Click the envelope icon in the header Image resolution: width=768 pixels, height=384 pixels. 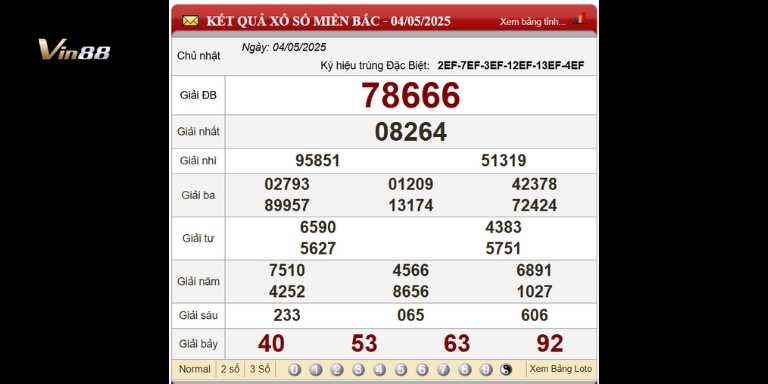point(190,21)
